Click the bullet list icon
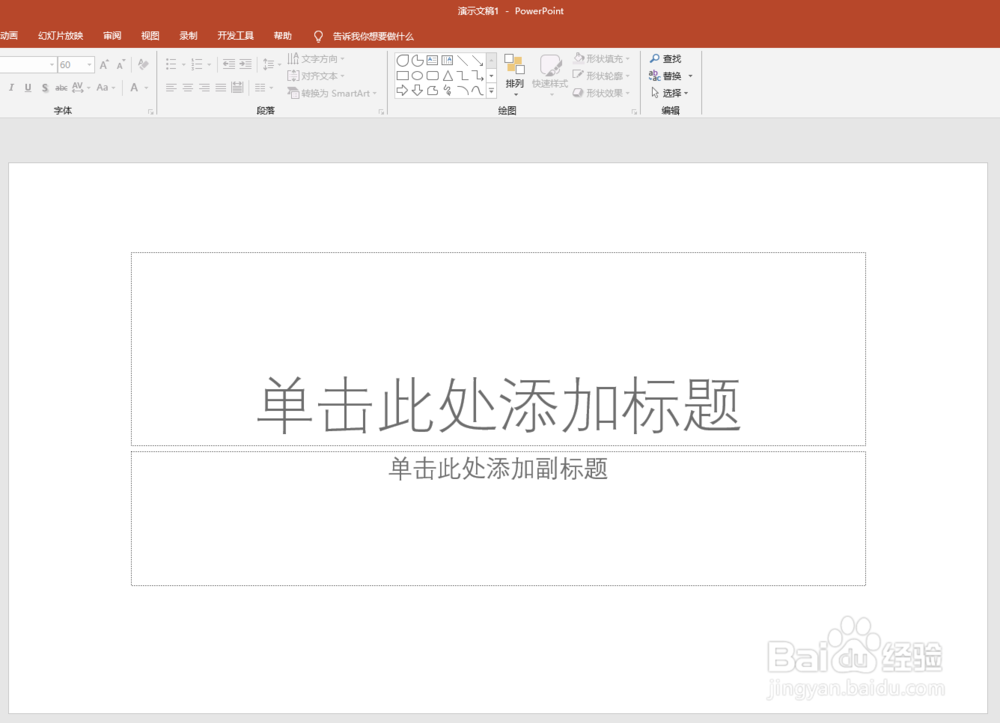The image size is (1000, 723). click(171, 64)
